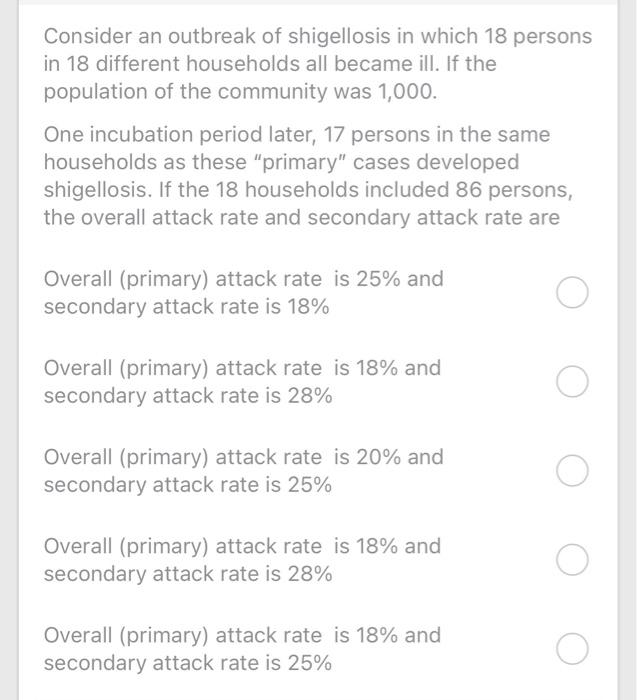Select the radio button for 20% and 25%
Viewport: 637px width, 700px height.
pos(572,471)
